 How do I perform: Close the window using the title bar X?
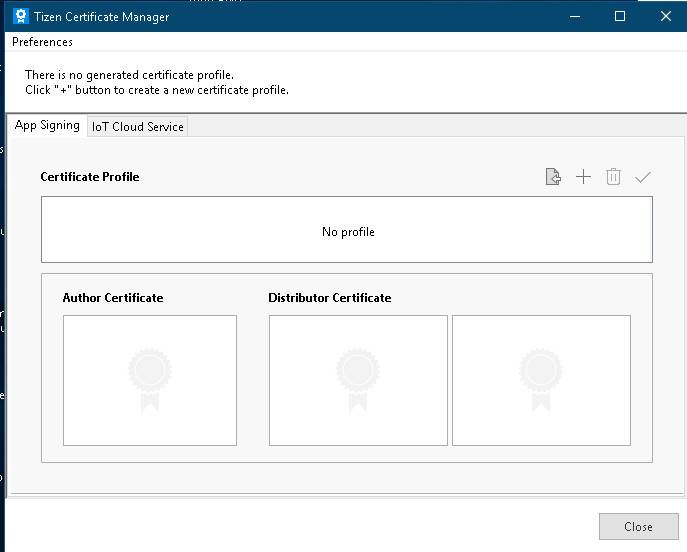666,17
